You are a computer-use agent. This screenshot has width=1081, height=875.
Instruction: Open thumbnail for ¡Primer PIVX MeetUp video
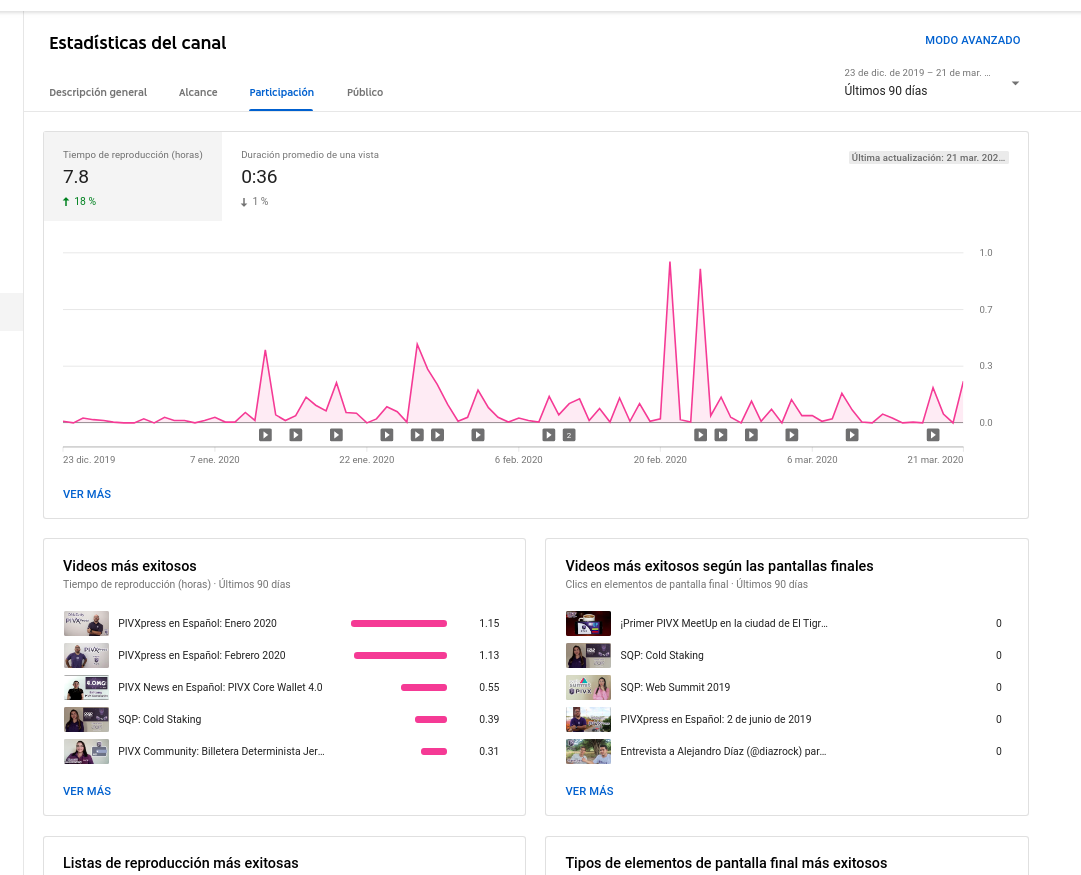(588, 623)
